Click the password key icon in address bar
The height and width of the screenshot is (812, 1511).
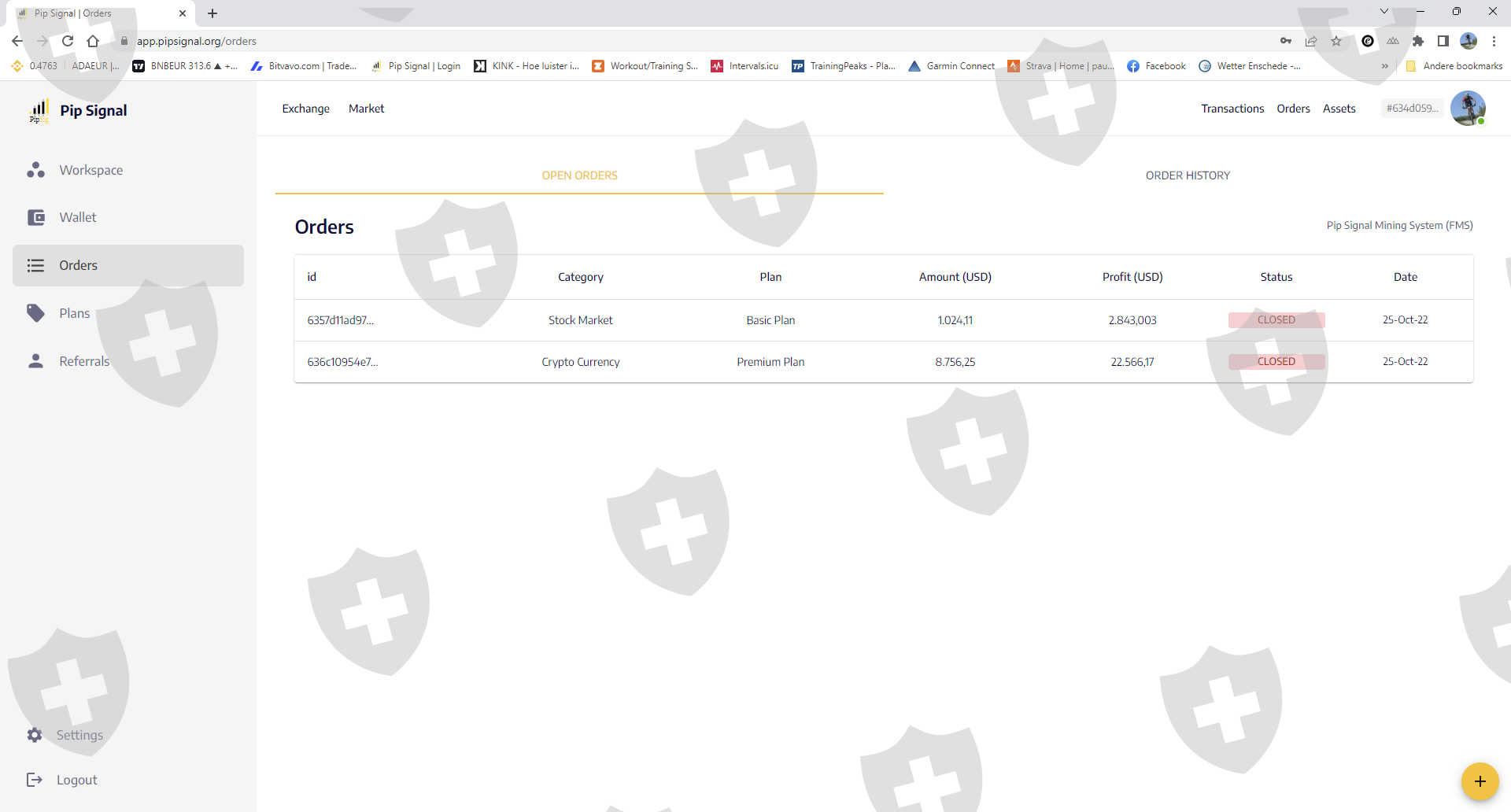coord(1286,41)
